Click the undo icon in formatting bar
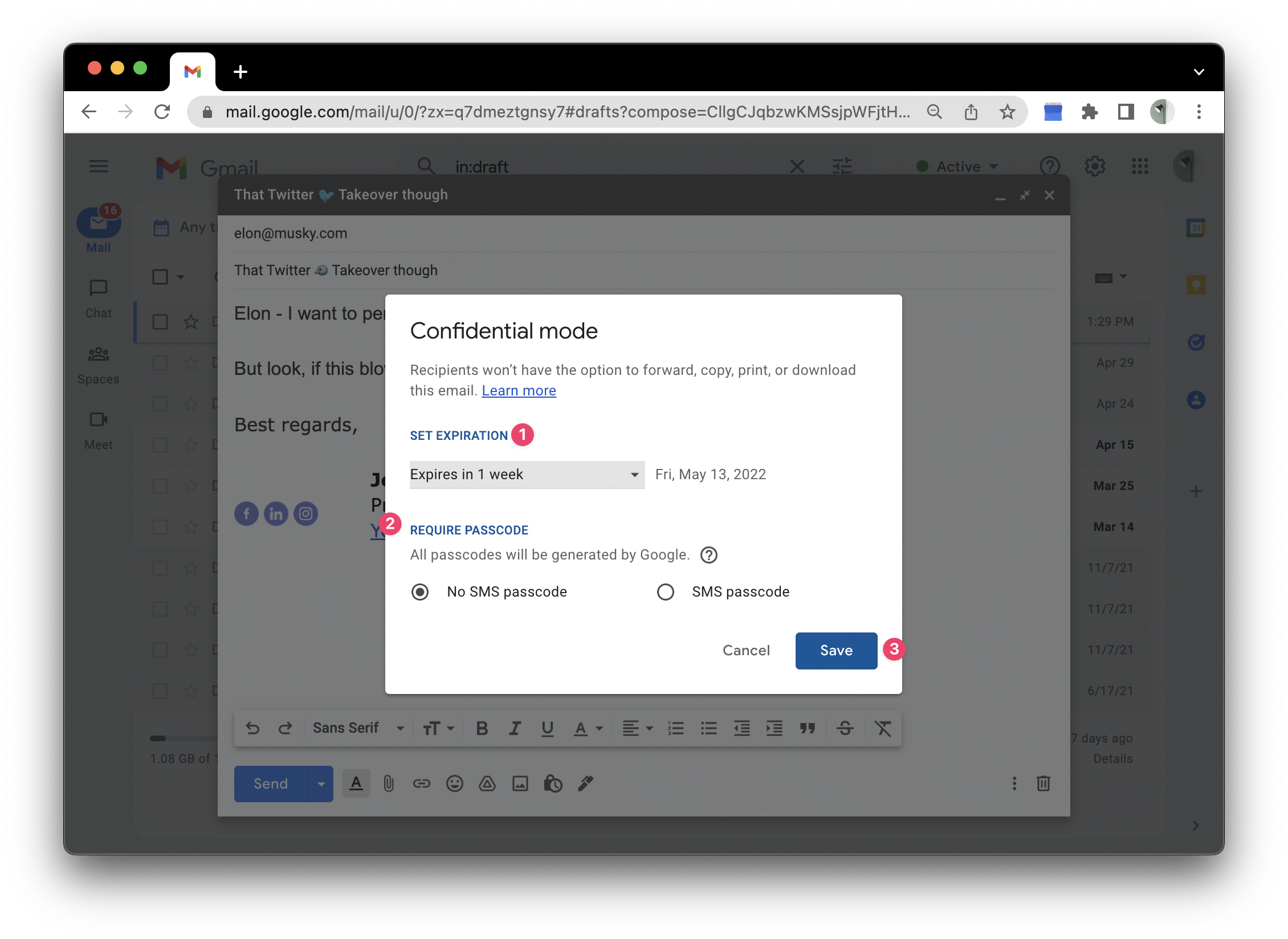This screenshot has height=939, width=1288. [x=252, y=728]
